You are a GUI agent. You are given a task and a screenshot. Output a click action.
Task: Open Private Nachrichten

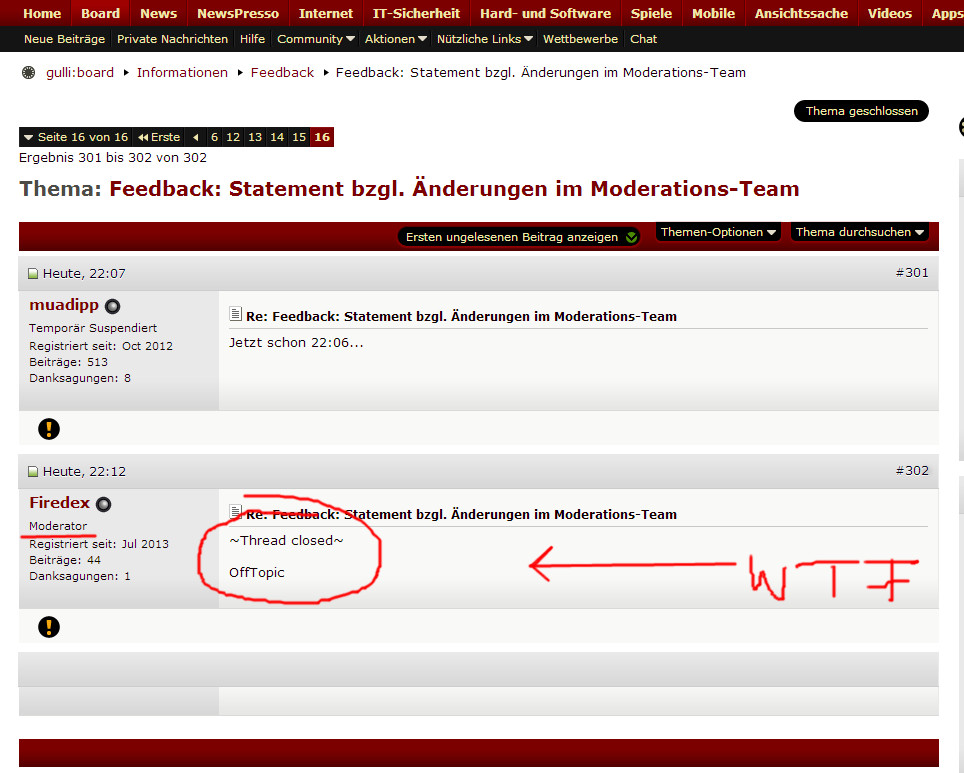click(172, 39)
